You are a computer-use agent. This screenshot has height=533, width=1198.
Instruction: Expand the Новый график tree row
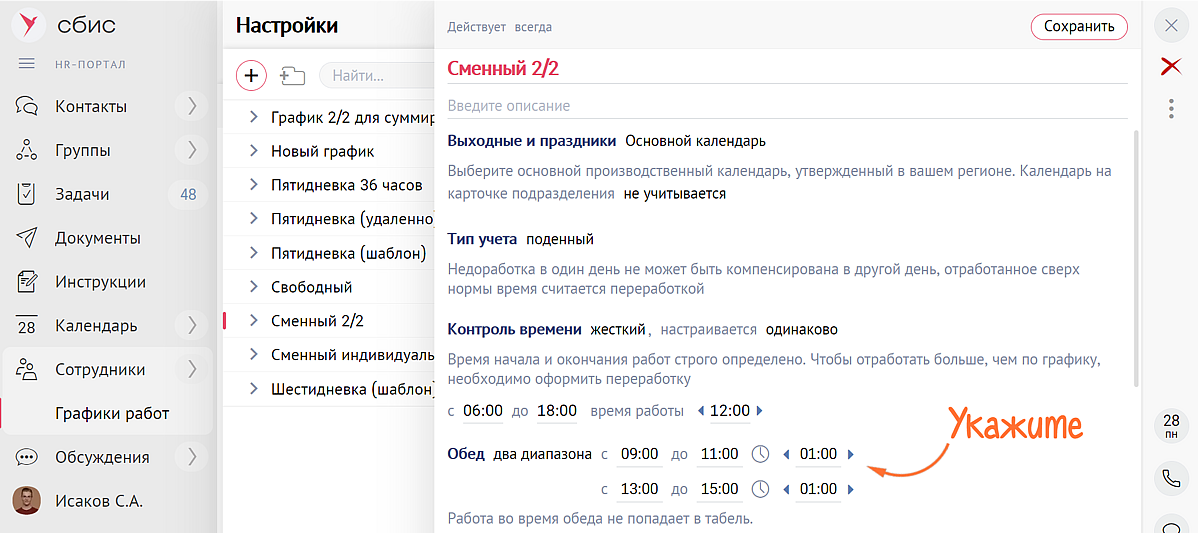tap(253, 152)
